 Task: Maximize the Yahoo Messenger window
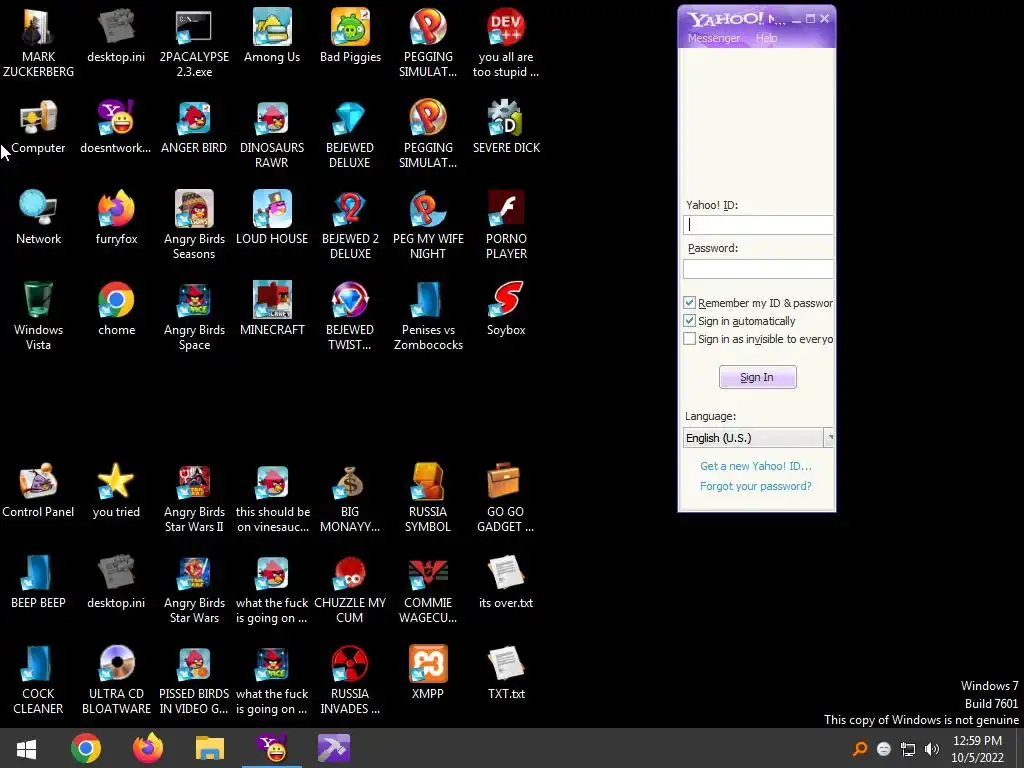(x=810, y=19)
